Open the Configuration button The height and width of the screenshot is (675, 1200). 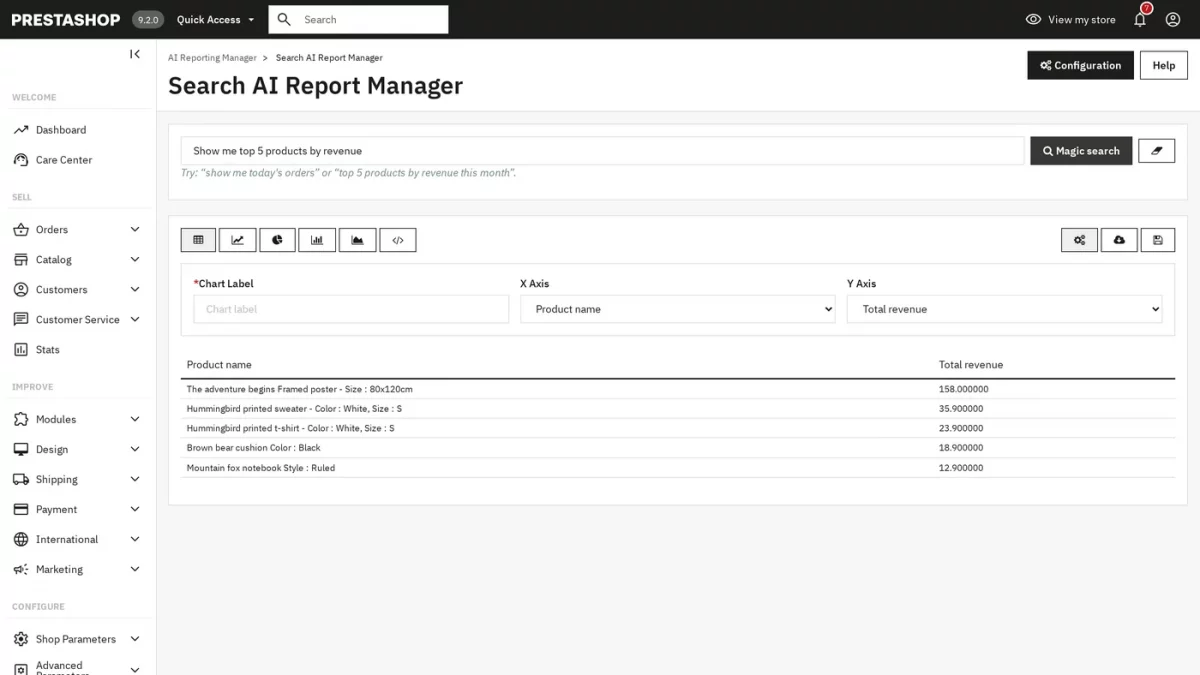[x=1080, y=65]
